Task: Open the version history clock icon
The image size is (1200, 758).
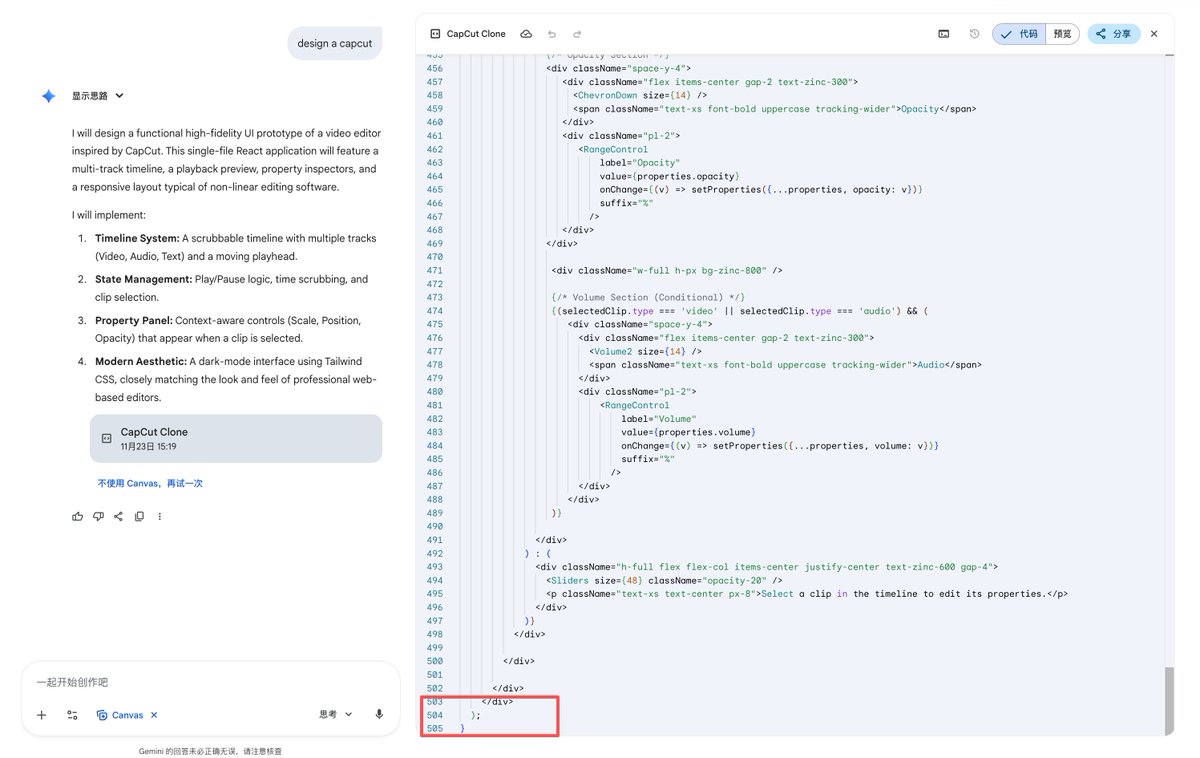Action: (974, 34)
